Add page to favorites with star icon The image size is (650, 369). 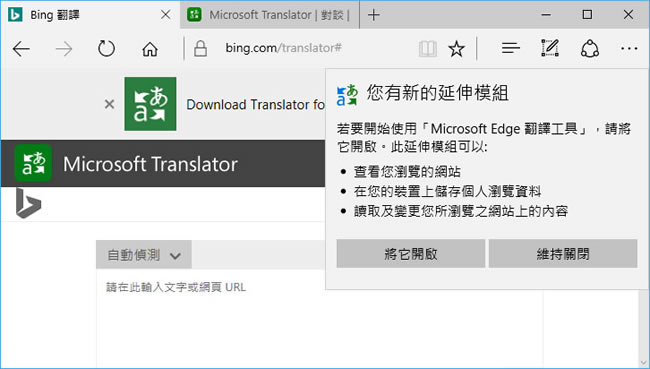456,49
